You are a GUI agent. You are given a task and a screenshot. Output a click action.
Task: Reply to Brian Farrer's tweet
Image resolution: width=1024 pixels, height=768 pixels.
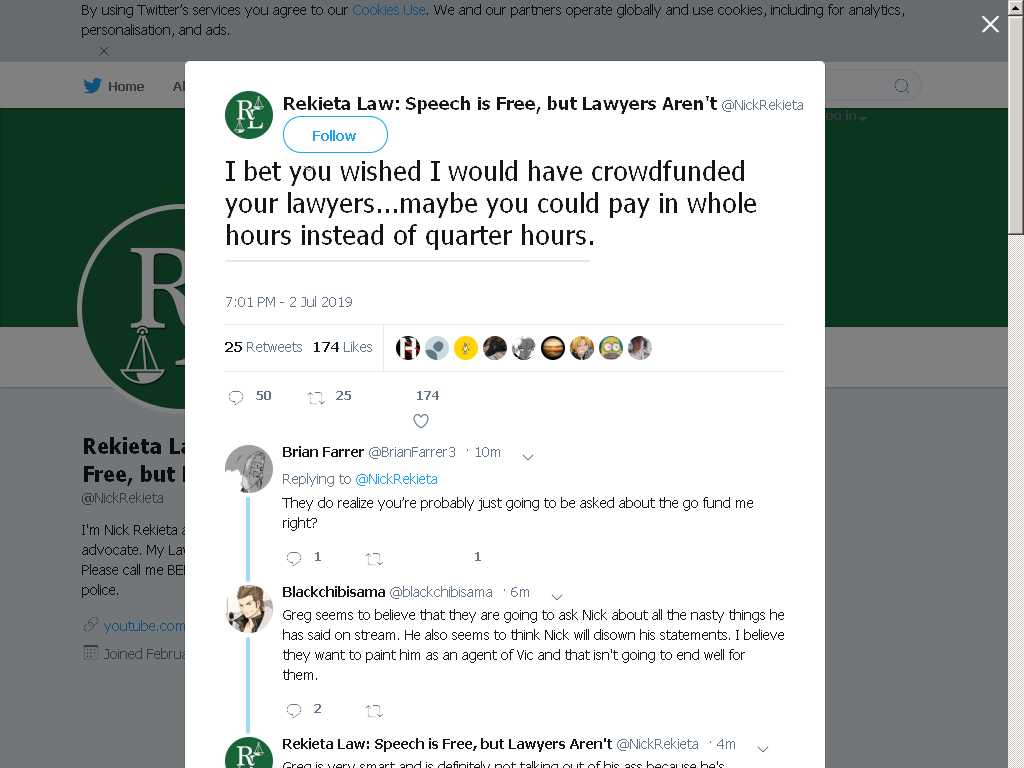pos(294,558)
